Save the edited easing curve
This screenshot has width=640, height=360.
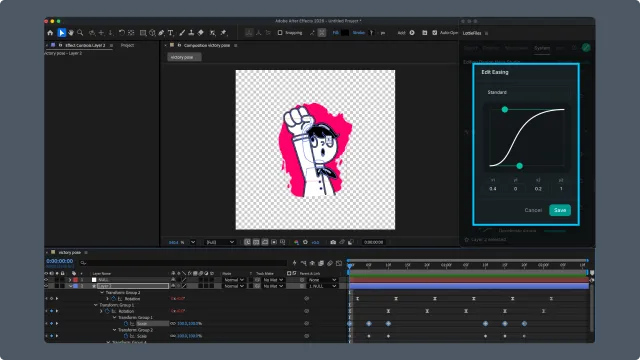tap(560, 210)
